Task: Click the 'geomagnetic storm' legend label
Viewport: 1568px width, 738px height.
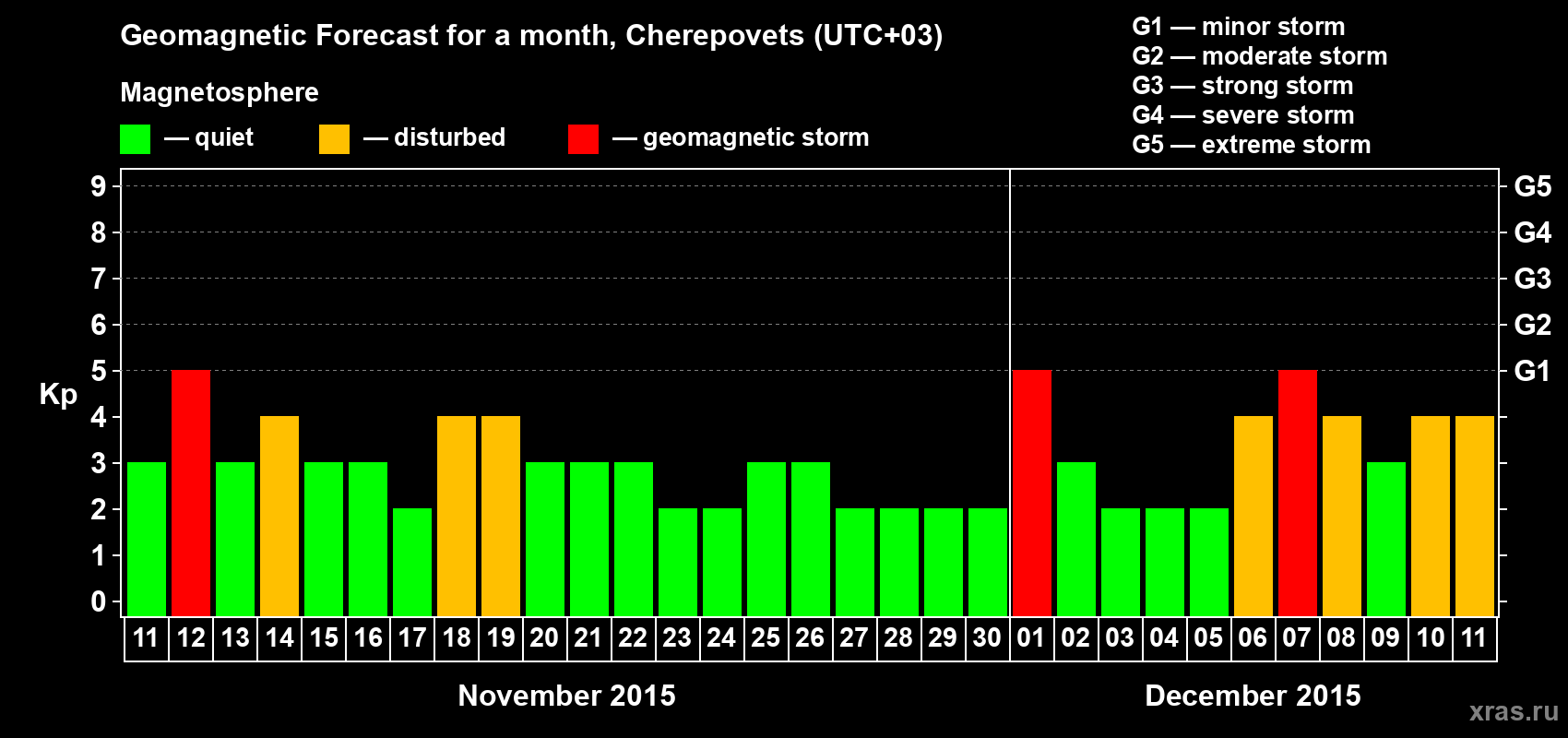Action: 756,138
